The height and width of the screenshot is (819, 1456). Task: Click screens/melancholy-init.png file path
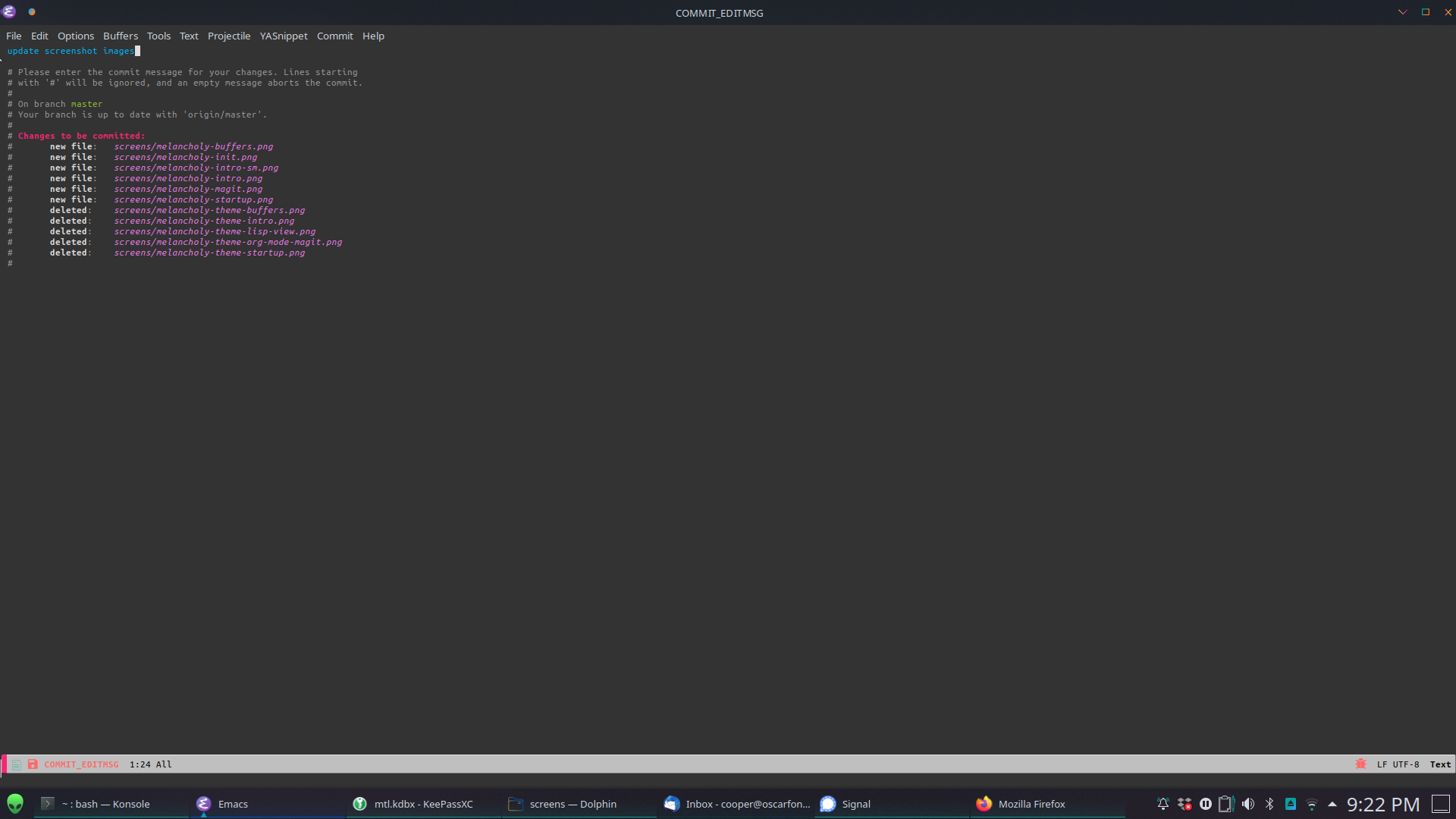point(186,157)
